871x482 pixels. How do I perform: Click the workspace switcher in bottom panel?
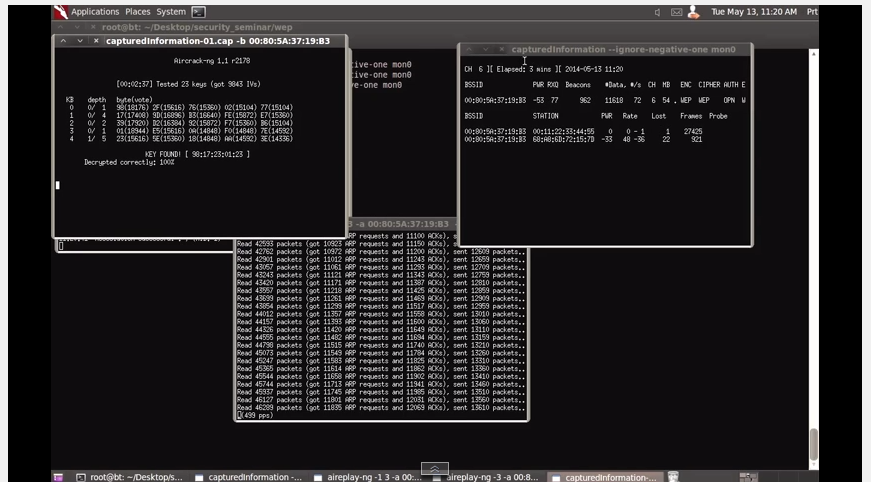tap(748, 477)
